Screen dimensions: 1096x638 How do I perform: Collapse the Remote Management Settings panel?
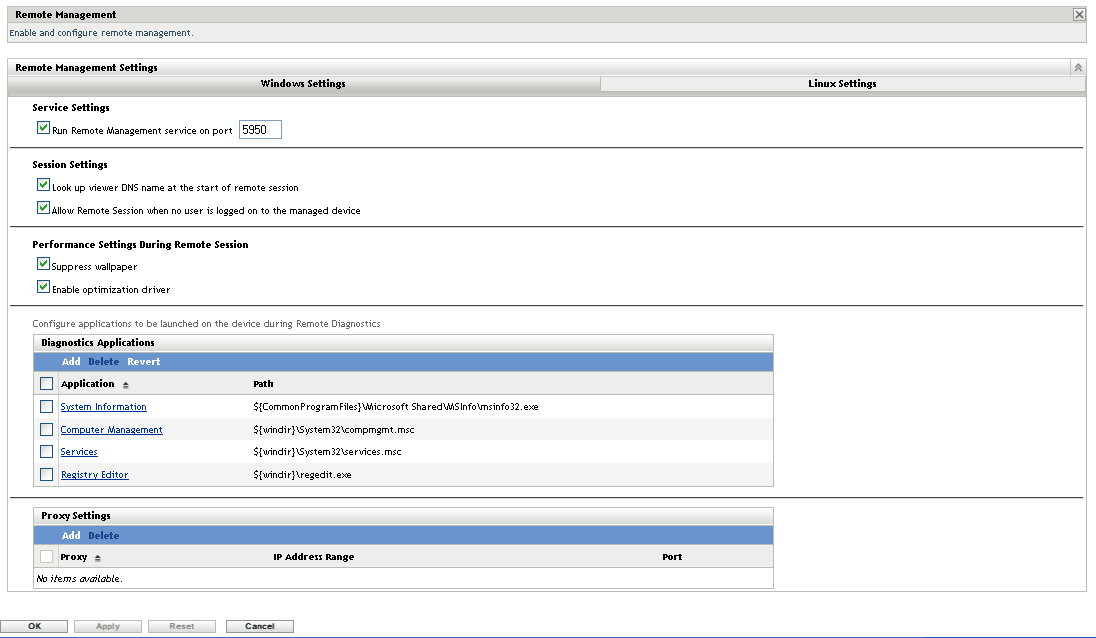pyautogui.click(x=1077, y=67)
